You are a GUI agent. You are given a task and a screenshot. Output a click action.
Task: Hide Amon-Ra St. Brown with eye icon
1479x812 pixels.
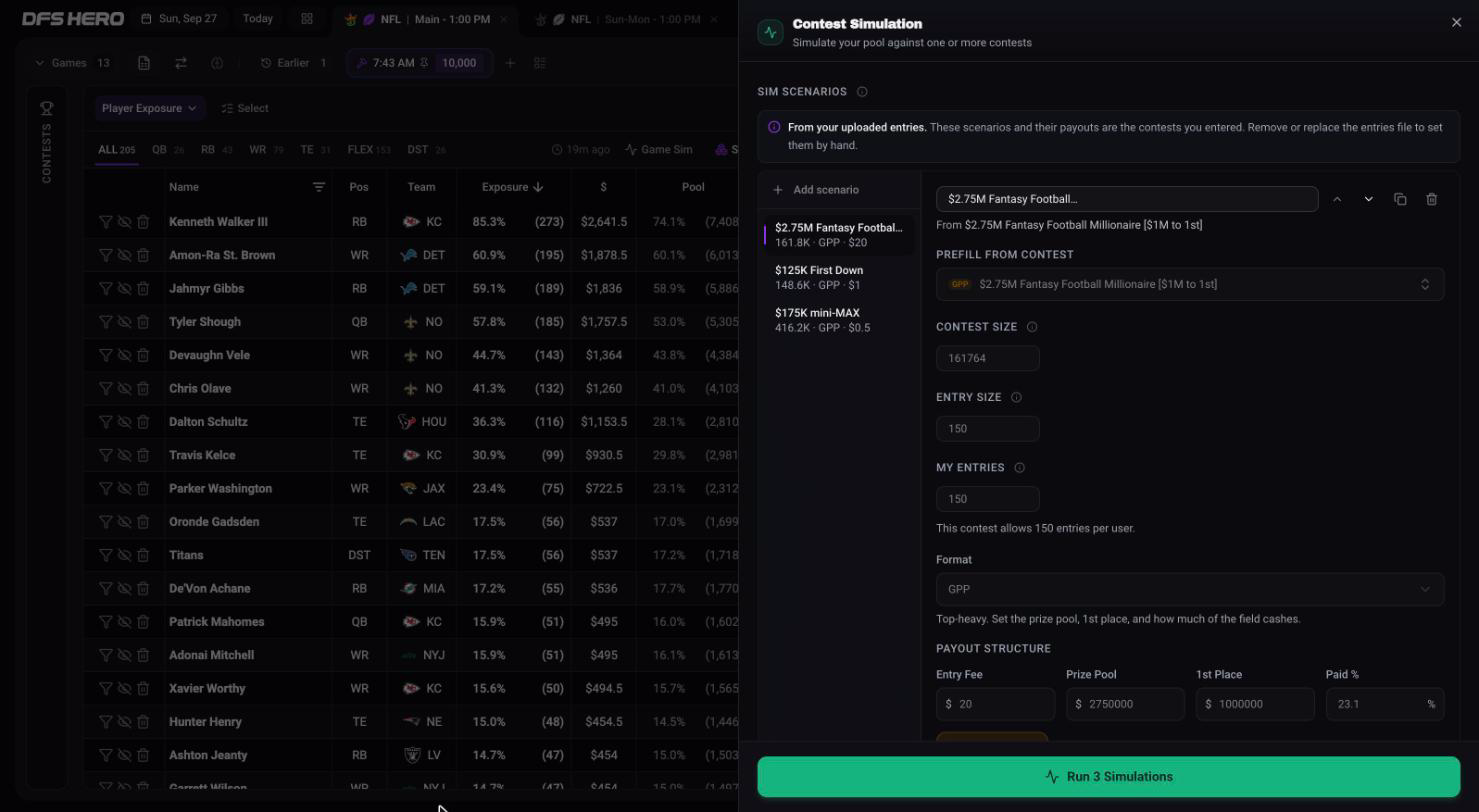124,255
